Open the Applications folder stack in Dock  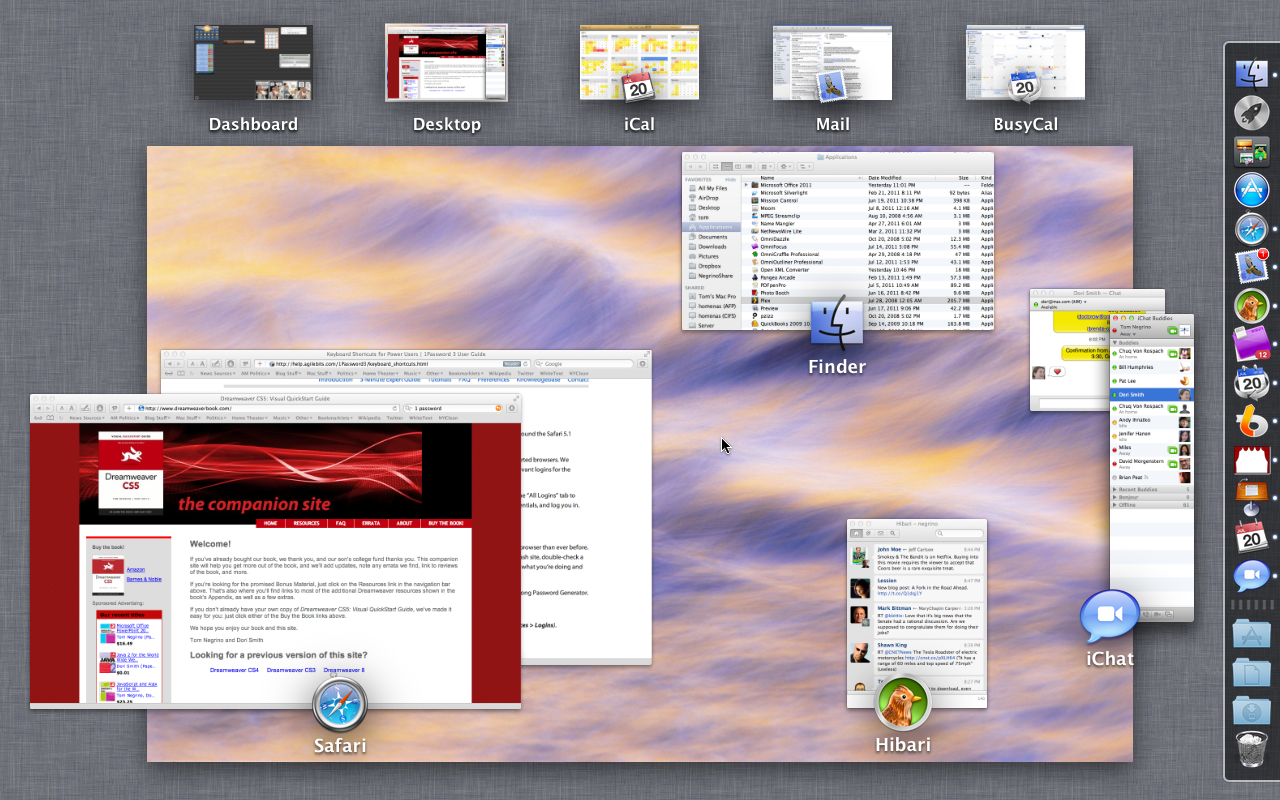point(1251,634)
